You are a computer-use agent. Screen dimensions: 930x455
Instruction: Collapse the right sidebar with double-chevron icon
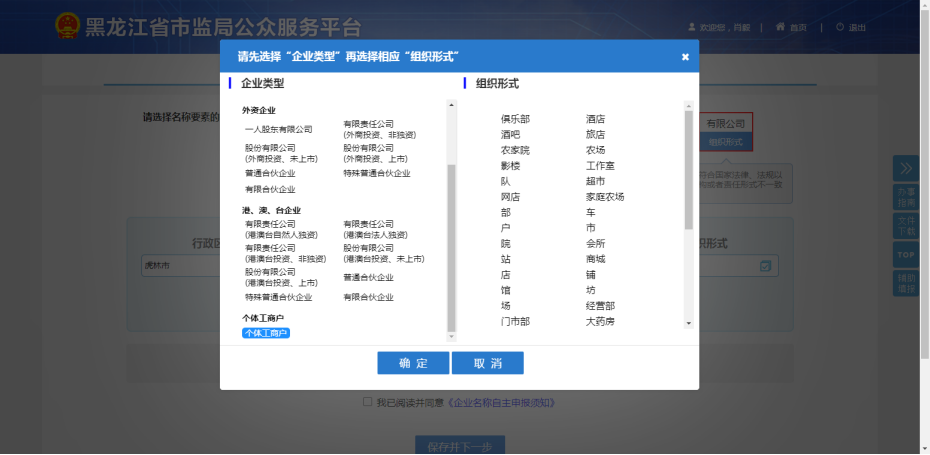[906, 168]
